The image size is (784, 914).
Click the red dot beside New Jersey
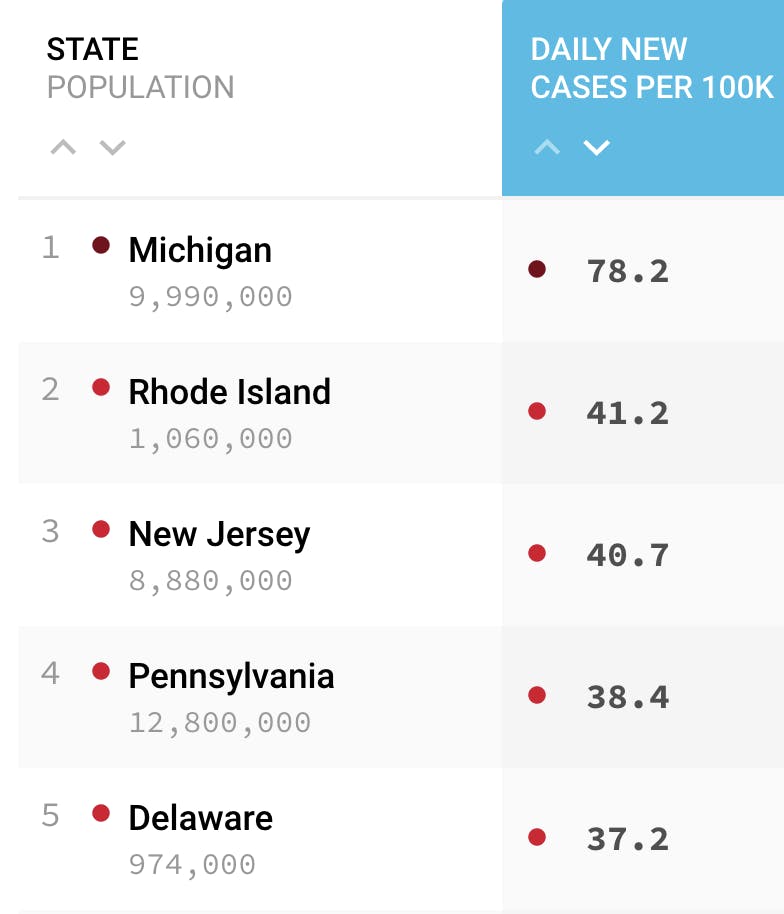101,529
